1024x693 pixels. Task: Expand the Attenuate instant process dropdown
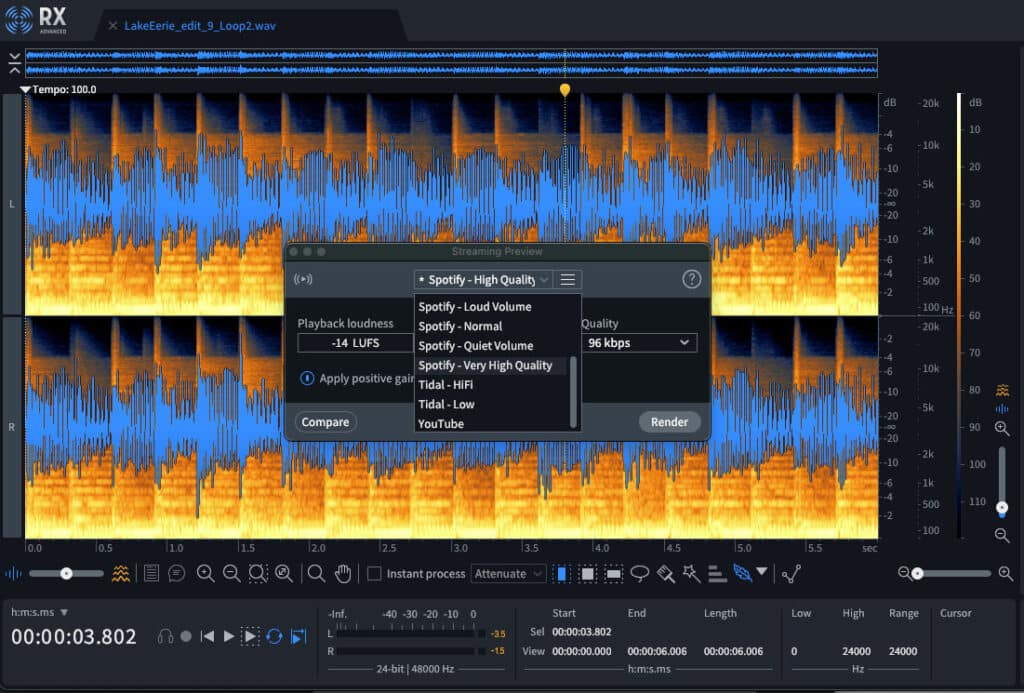click(508, 574)
